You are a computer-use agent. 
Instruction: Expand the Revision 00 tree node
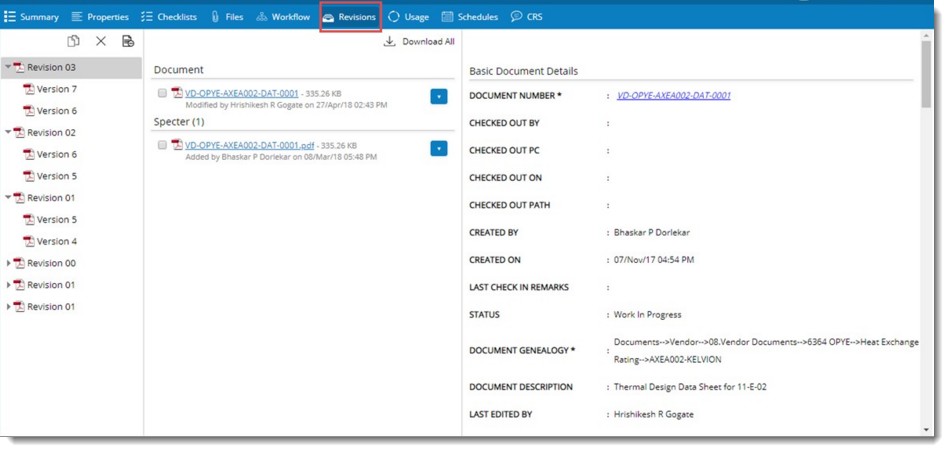point(8,263)
